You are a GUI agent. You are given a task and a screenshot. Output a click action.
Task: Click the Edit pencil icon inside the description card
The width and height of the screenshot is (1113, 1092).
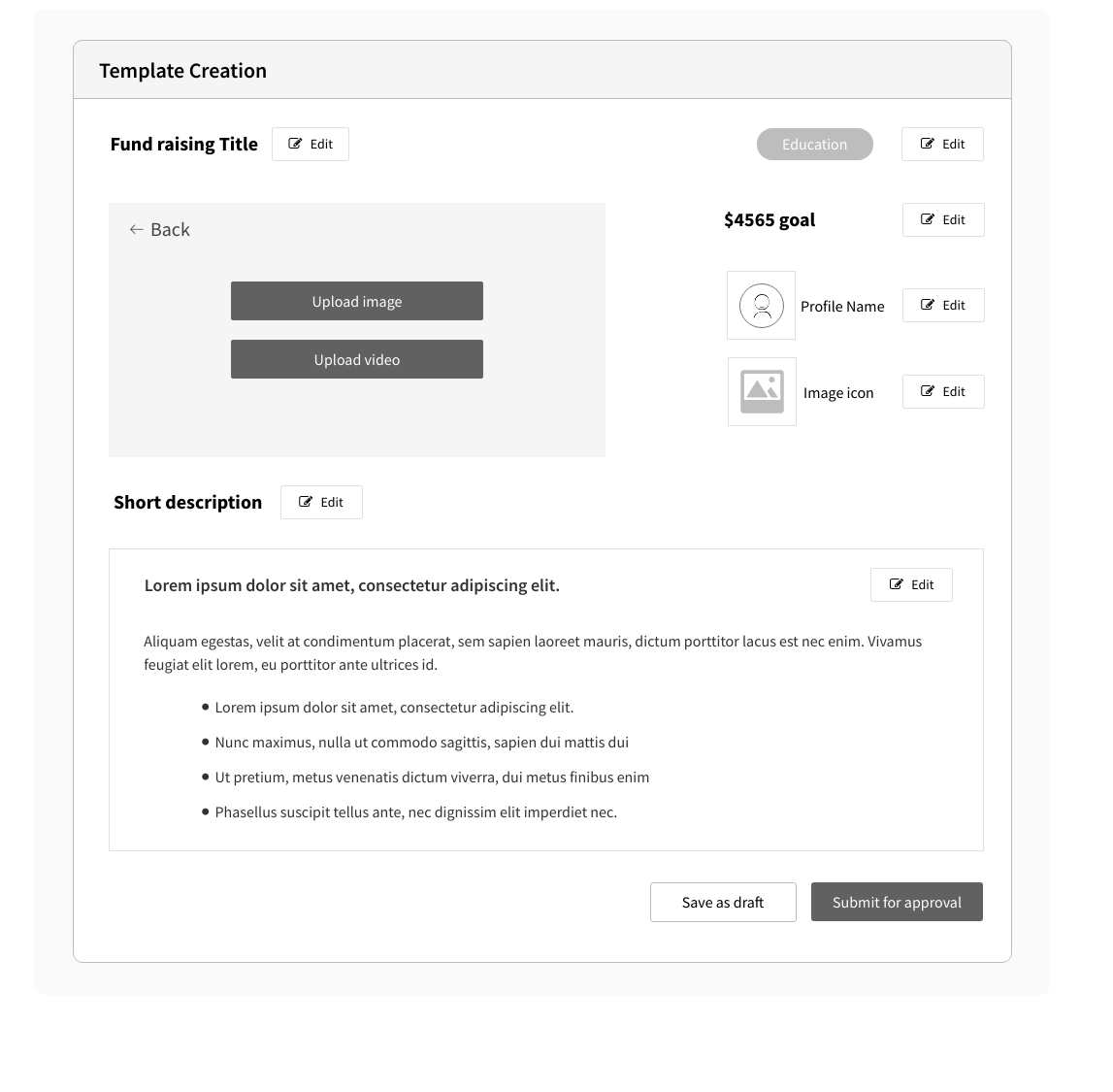tap(897, 584)
